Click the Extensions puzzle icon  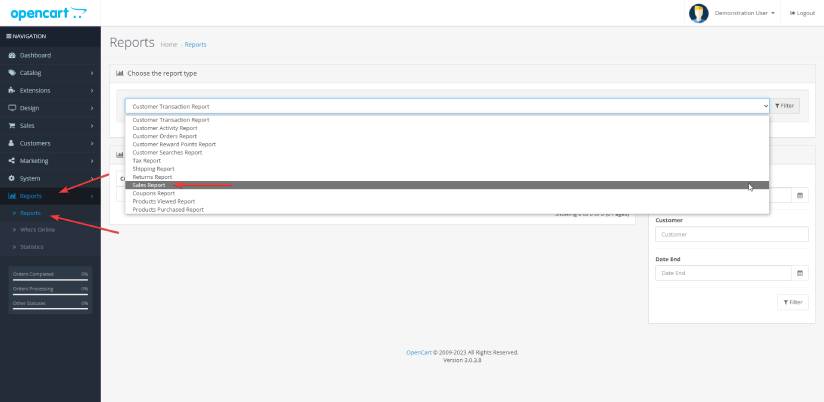(11, 90)
